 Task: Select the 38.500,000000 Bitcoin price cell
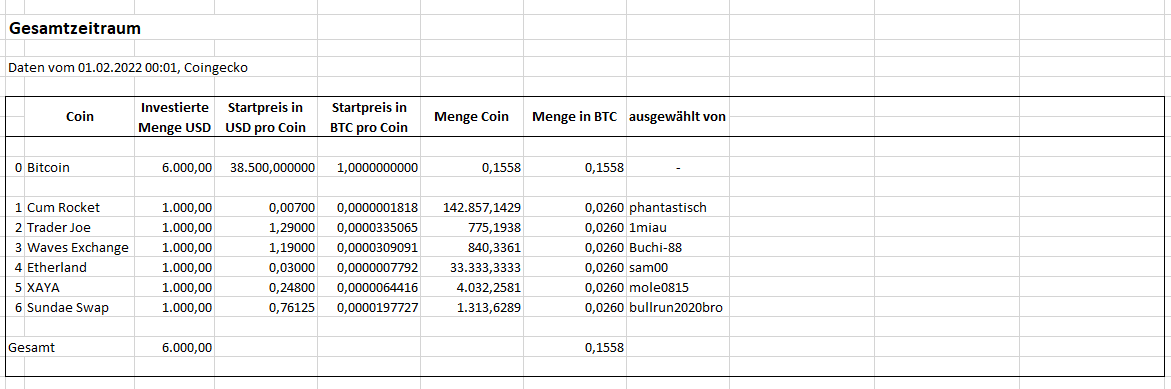coord(266,168)
